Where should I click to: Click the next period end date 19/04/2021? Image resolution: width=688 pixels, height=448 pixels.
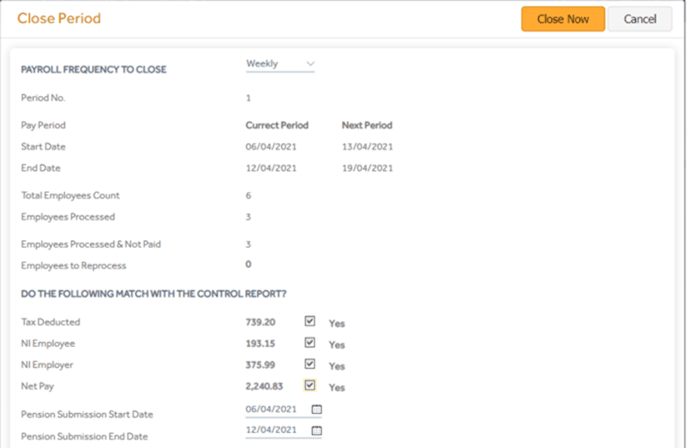pyautogui.click(x=367, y=168)
